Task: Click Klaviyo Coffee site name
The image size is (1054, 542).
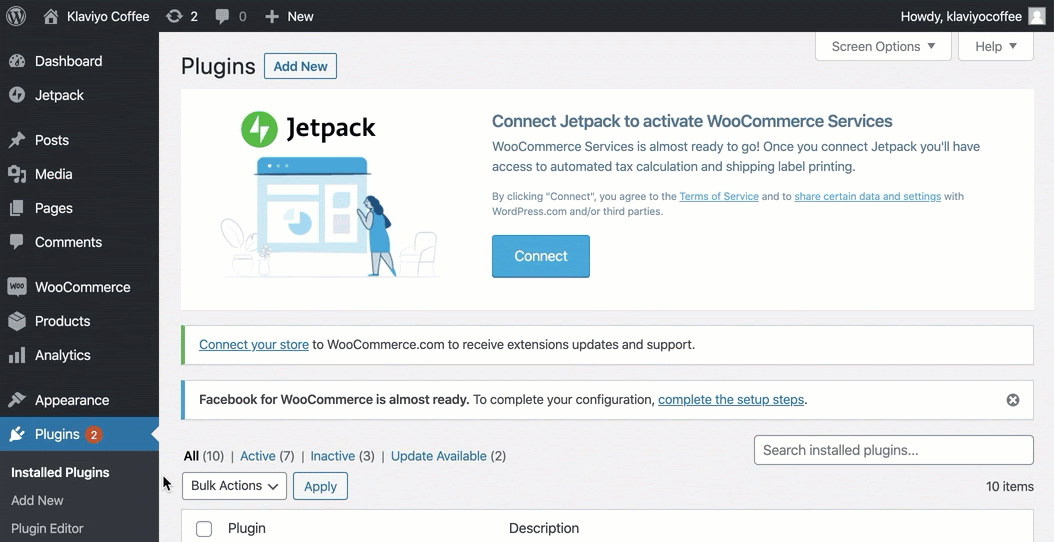Action: 108,16
